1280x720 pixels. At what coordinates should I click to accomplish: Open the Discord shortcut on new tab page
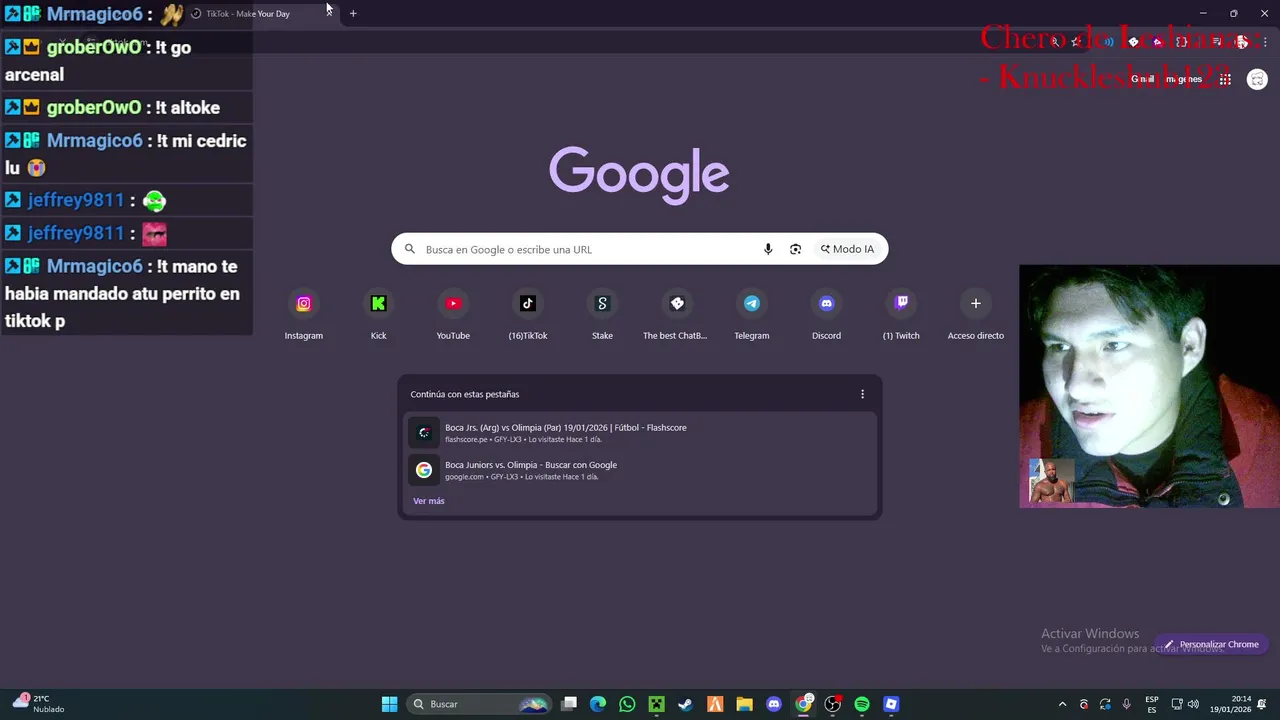point(826,315)
